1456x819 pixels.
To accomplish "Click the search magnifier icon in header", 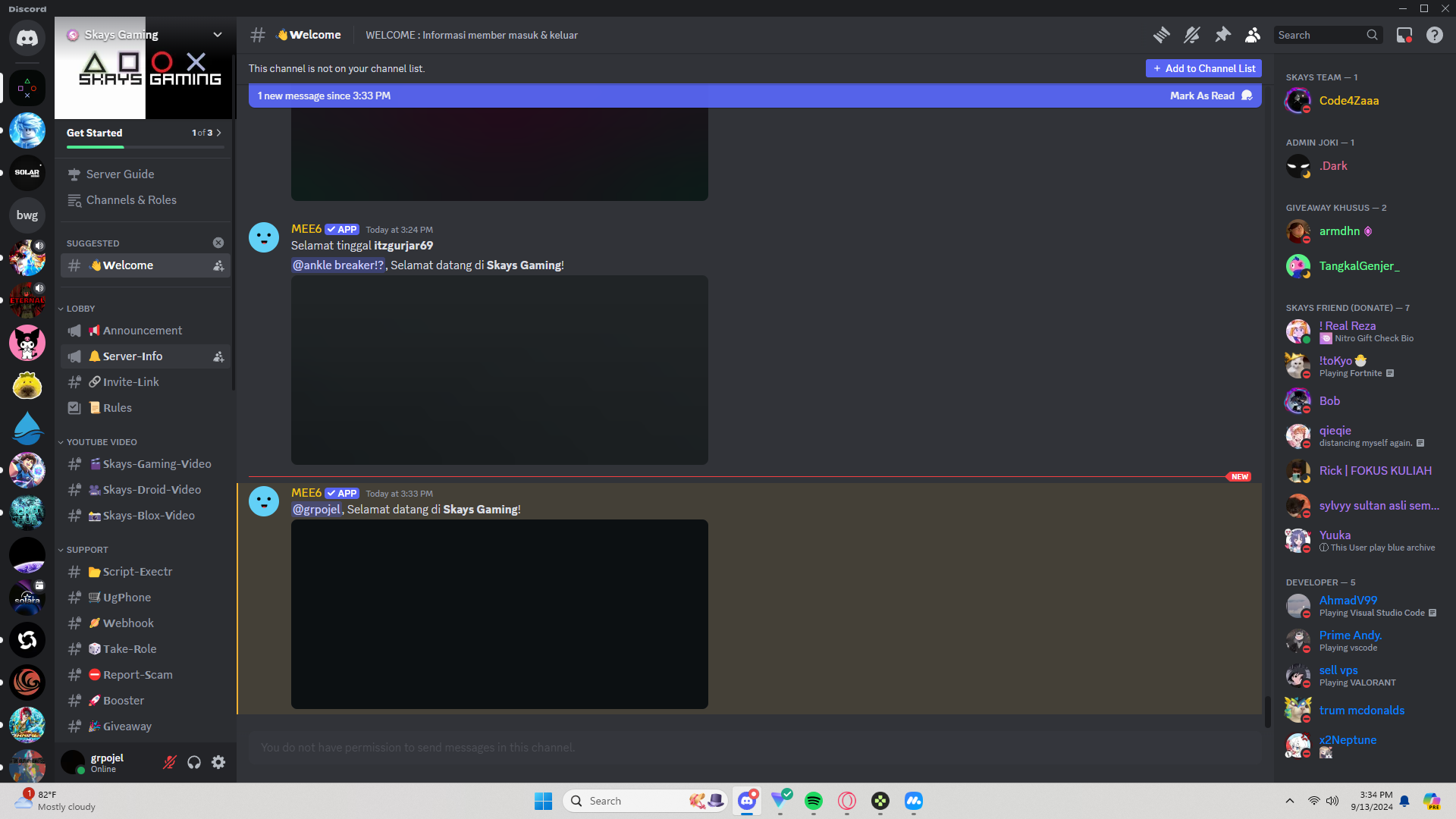I will click(x=1372, y=35).
